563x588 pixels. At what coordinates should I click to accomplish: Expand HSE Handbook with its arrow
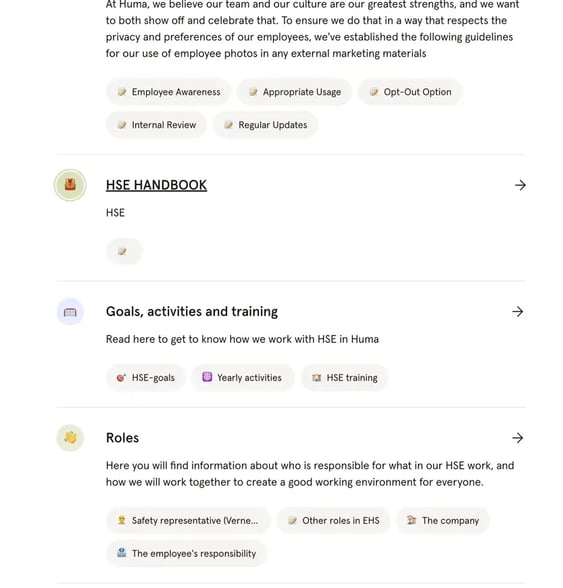click(520, 185)
